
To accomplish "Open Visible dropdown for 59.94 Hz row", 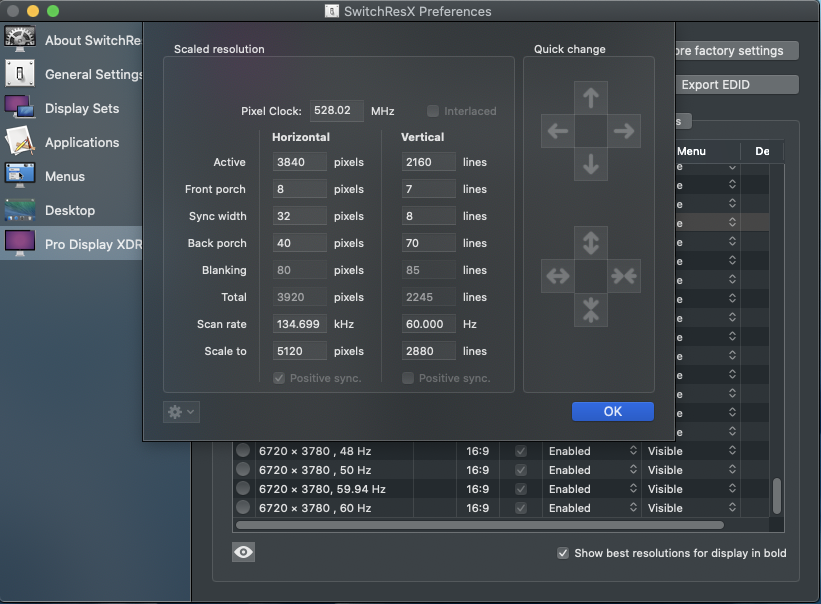I will coord(691,489).
